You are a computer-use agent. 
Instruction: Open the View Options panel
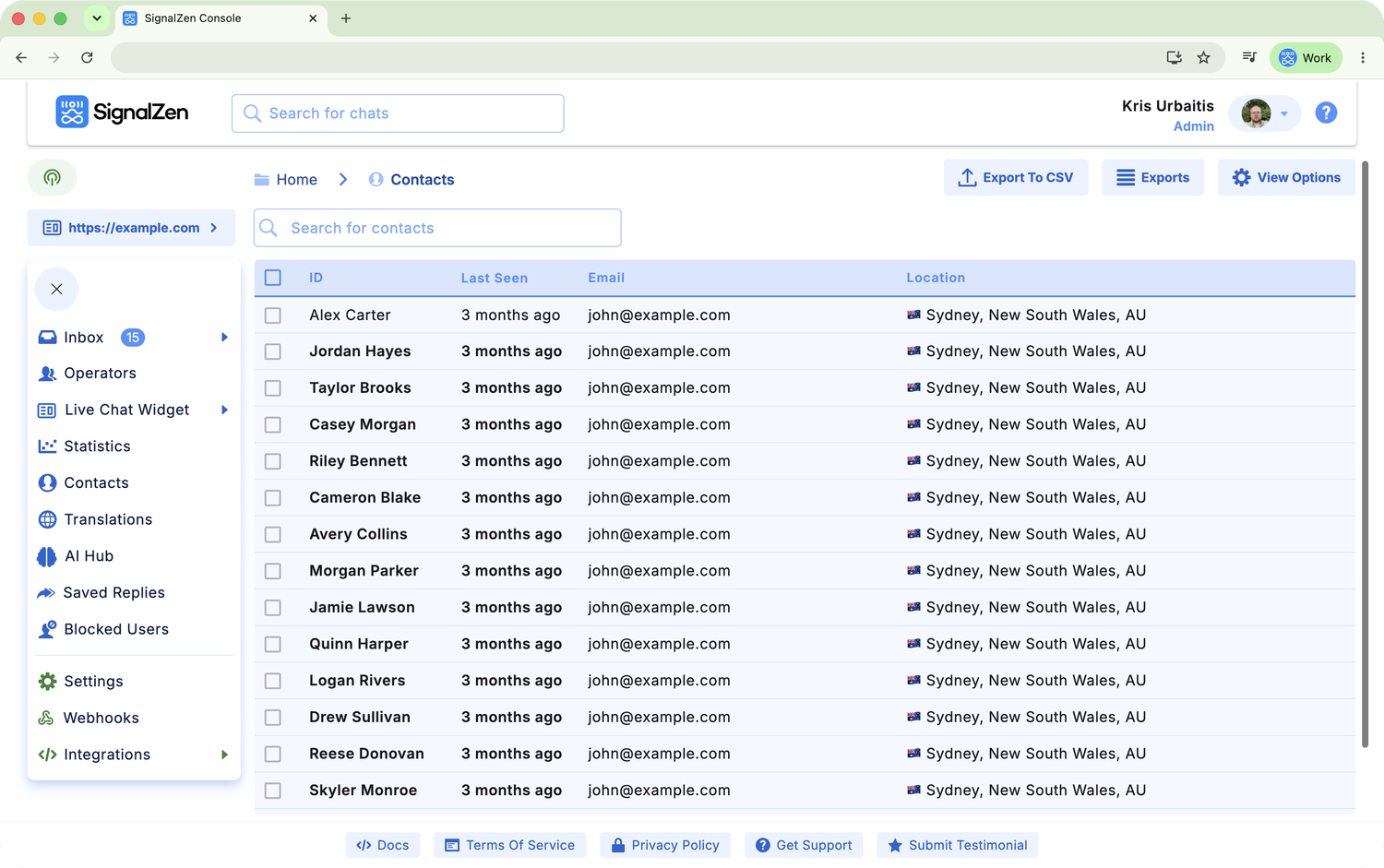[x=1286, y=177]
